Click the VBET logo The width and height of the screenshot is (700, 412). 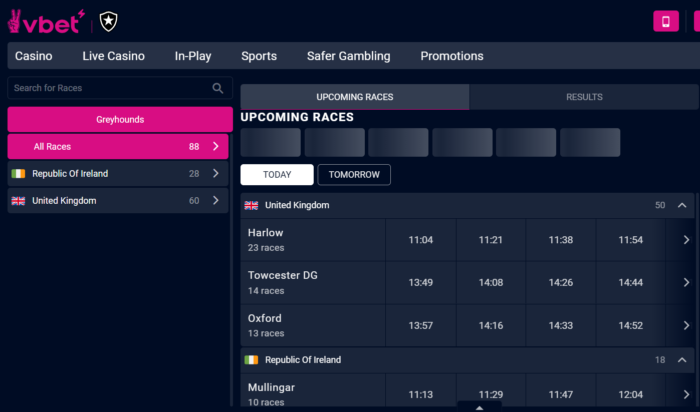[45, 20]
